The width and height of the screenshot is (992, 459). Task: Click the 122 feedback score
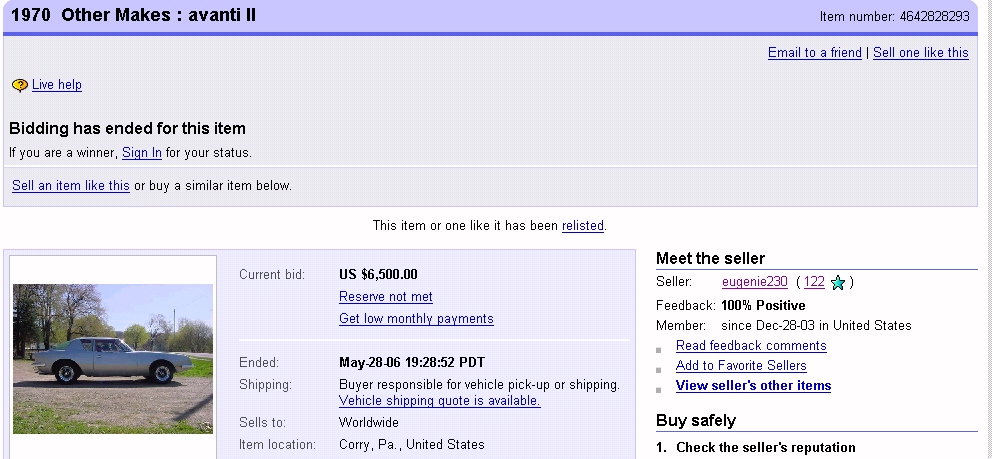(x=814, y=282)
